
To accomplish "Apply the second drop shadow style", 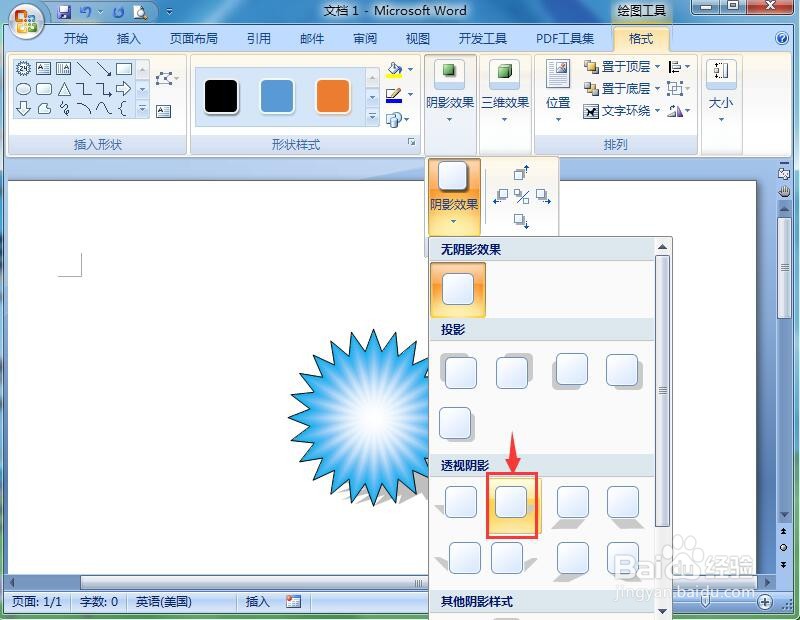I will click(513, 371).
